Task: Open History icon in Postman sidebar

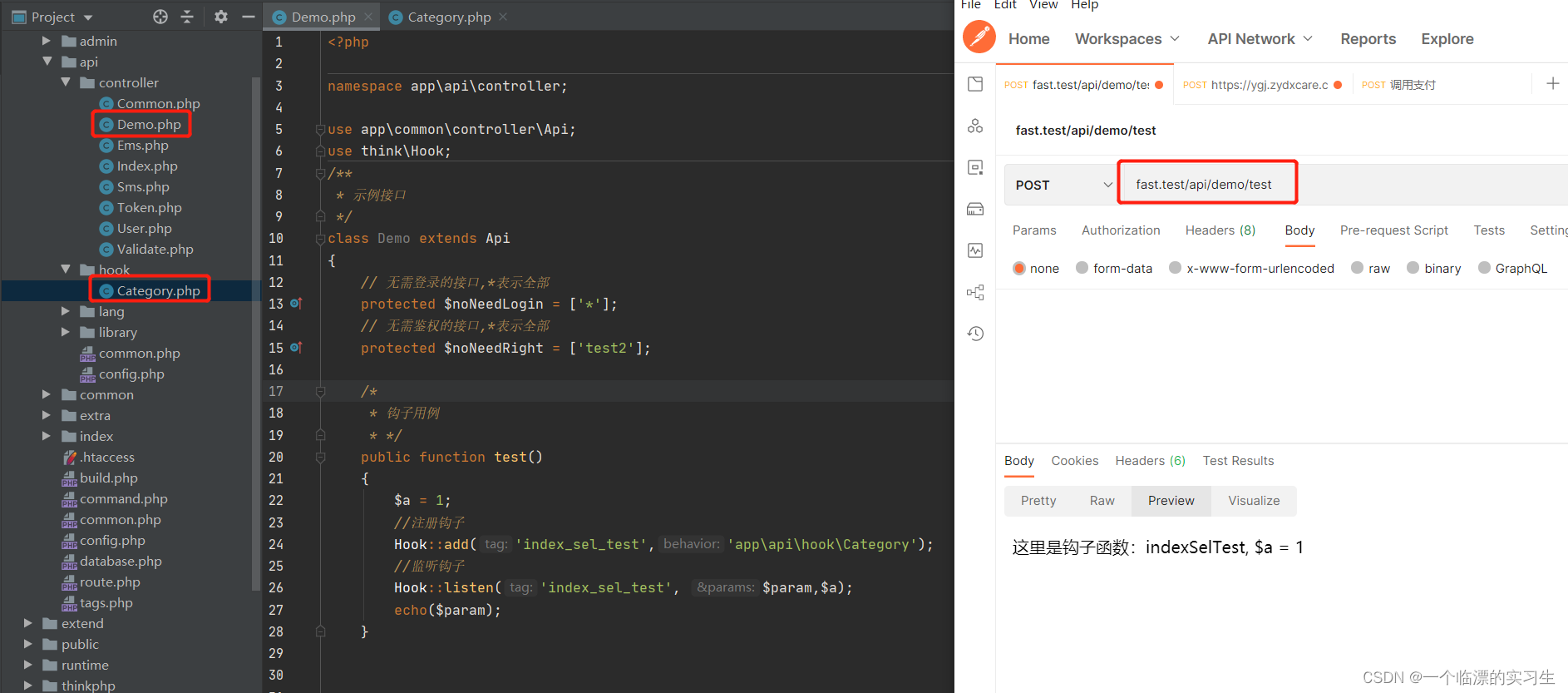Action: tap(975, 334)
